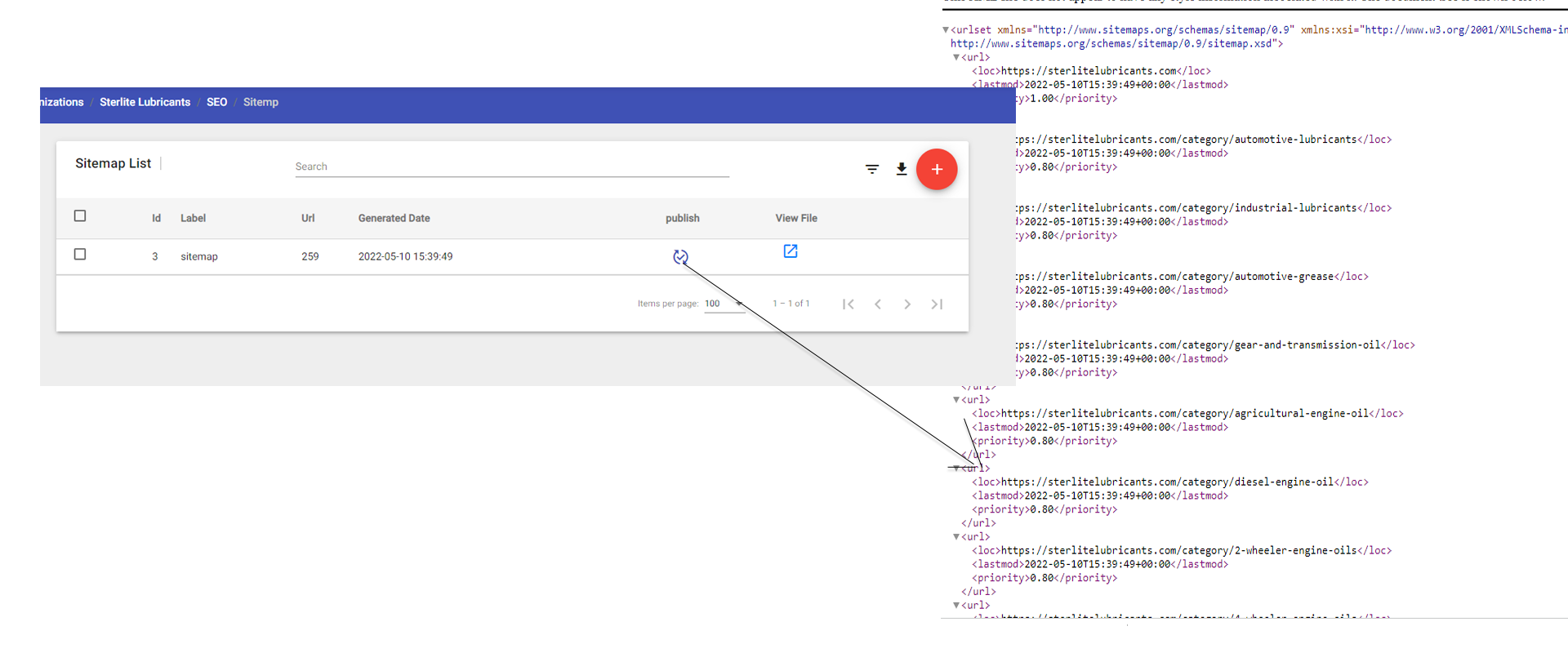Open Sterlite Lubricants breadcrumb
1568x653 pixels.
pos(145,102)
